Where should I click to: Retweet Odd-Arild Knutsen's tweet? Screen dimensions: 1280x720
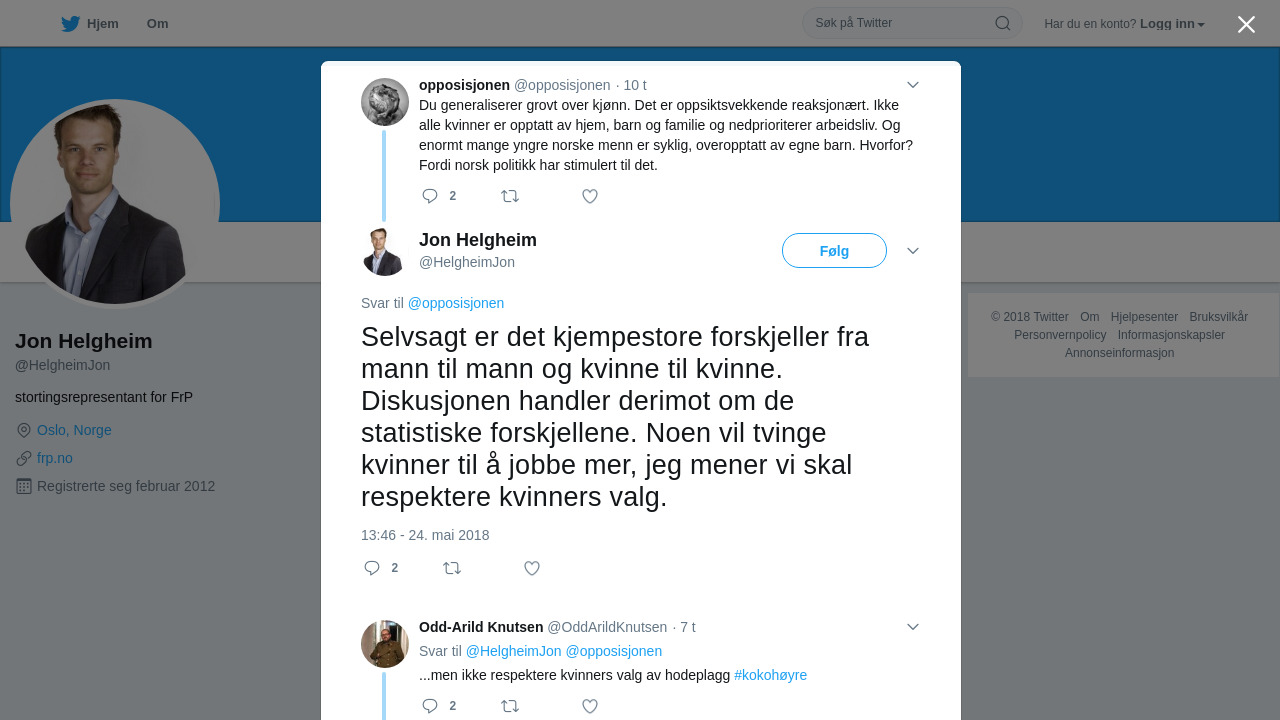[x=510, y=706]
